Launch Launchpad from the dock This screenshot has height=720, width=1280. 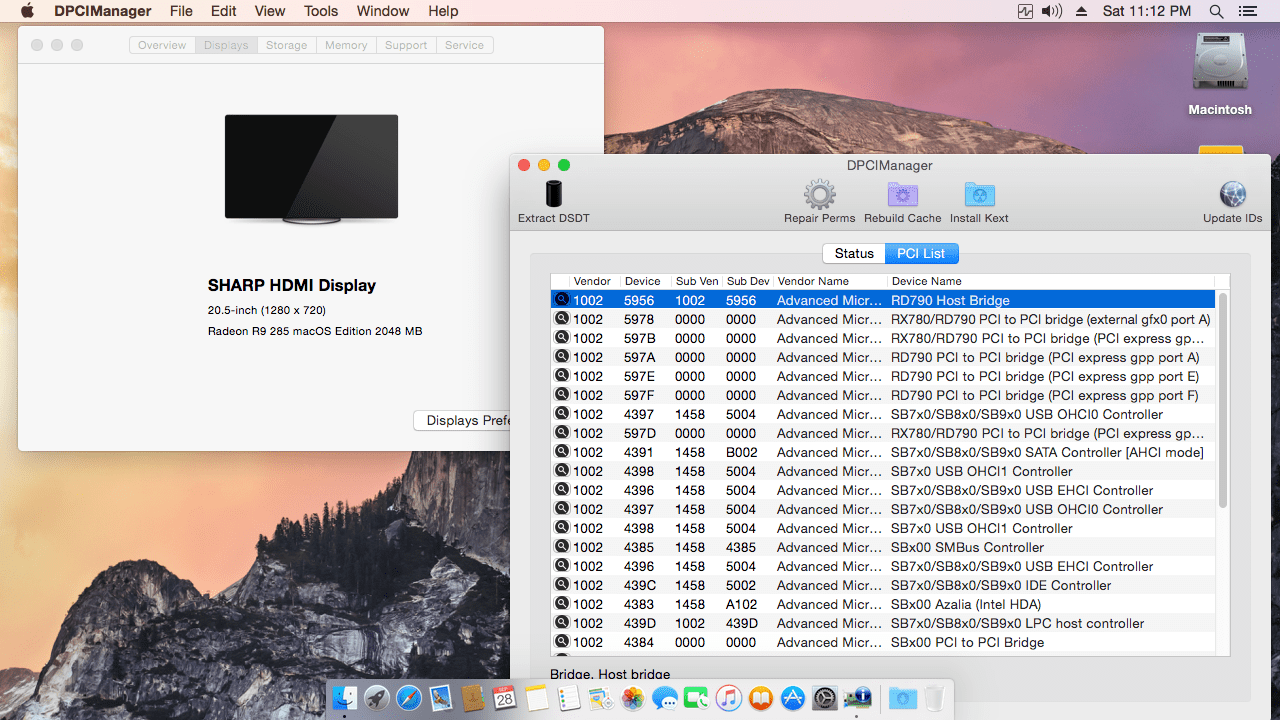pyautogui.click(x=377, y=698)
